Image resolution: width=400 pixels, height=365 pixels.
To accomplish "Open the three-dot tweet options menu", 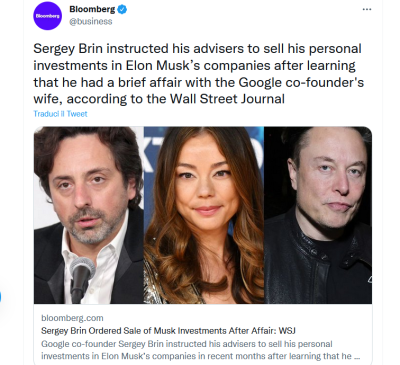I will tap(367, 9).
